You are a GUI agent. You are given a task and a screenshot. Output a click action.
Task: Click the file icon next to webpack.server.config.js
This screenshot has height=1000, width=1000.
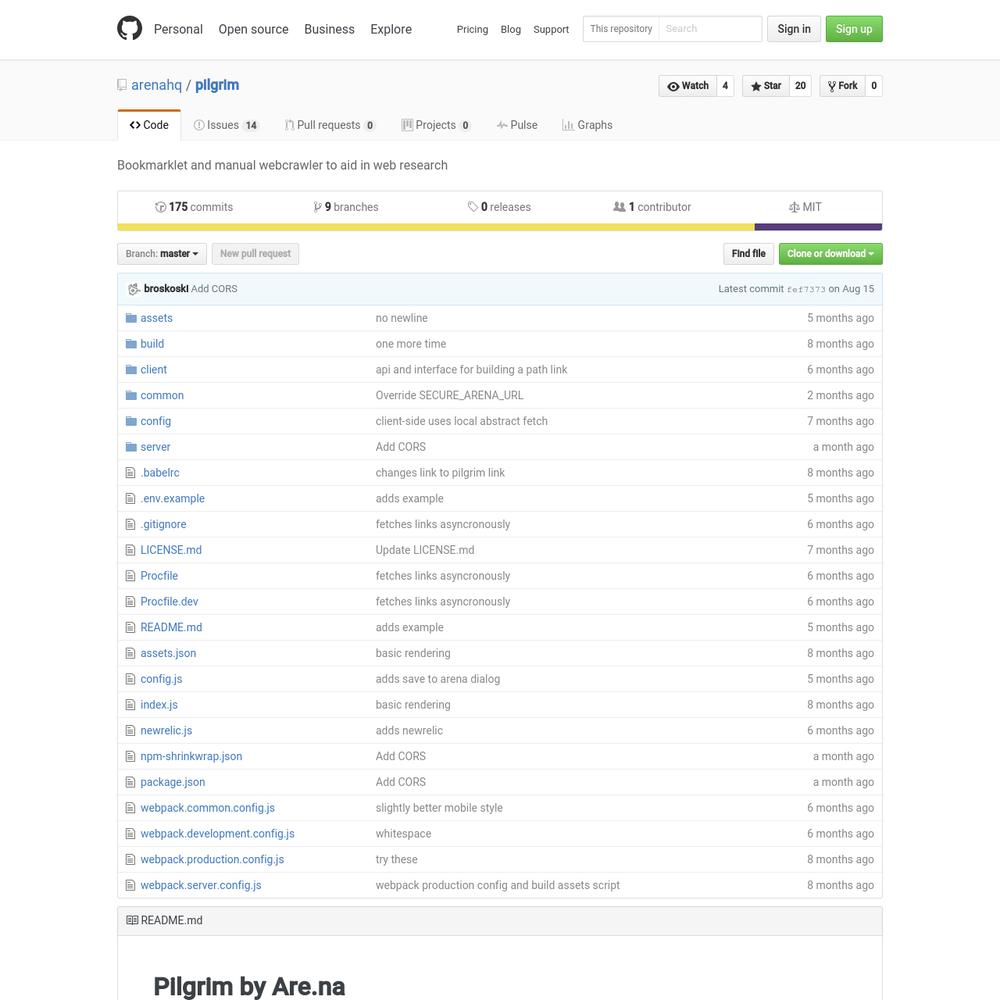130,885
